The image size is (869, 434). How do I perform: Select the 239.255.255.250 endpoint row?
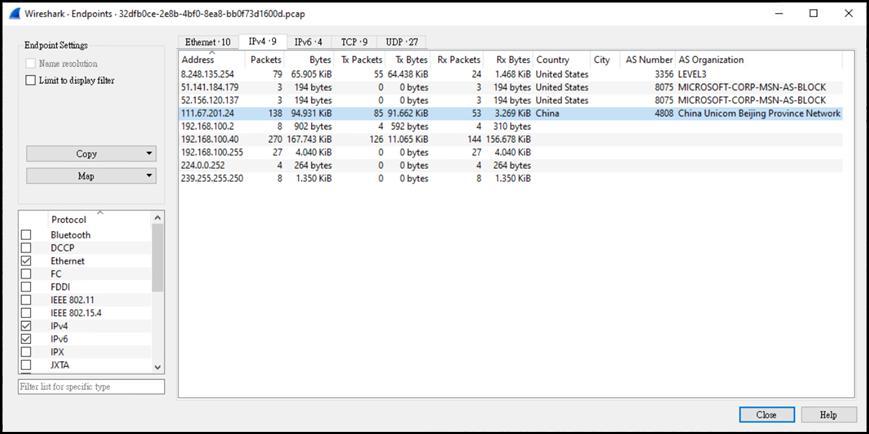point(510,178)
